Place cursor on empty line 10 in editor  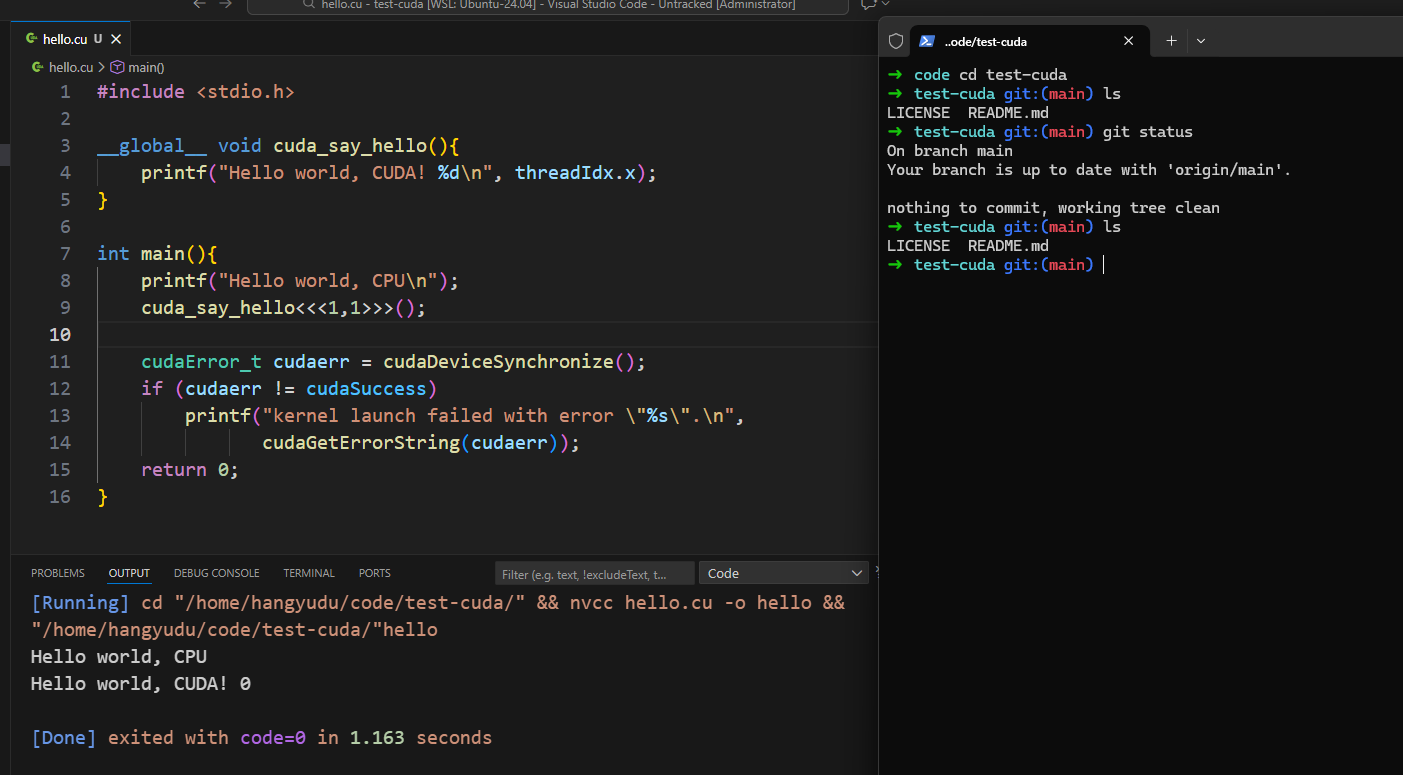tap(400, 334)
